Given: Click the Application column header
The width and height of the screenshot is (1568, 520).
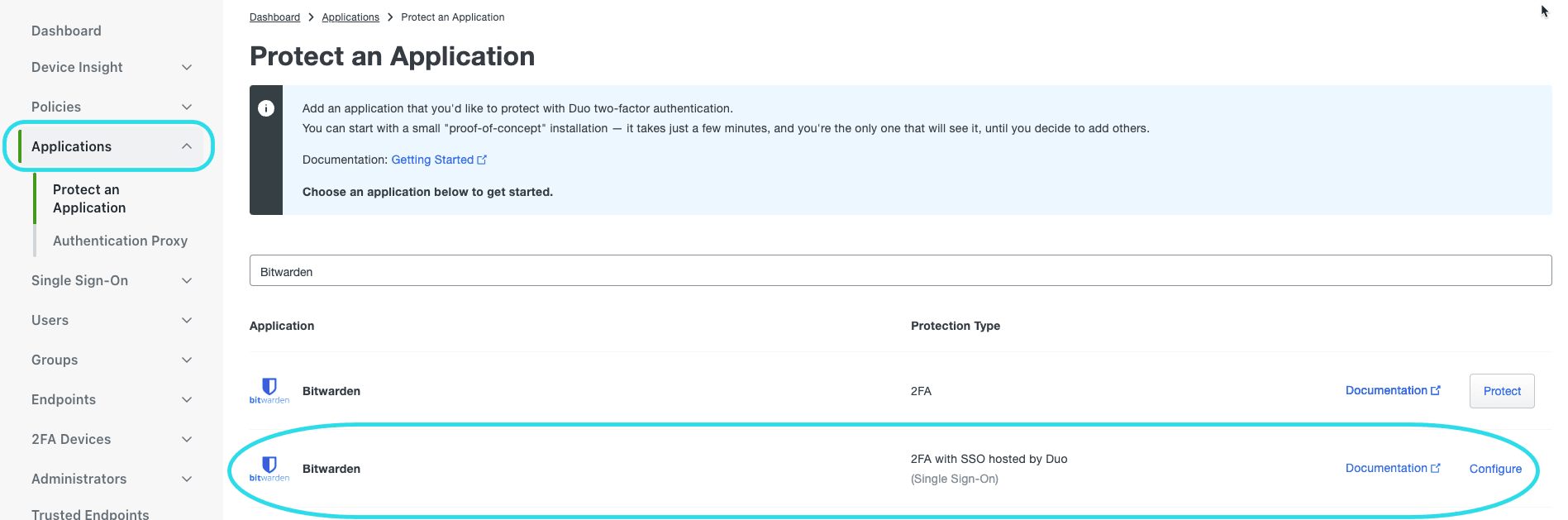Looking at the screenshot, I should click(282, 326).
